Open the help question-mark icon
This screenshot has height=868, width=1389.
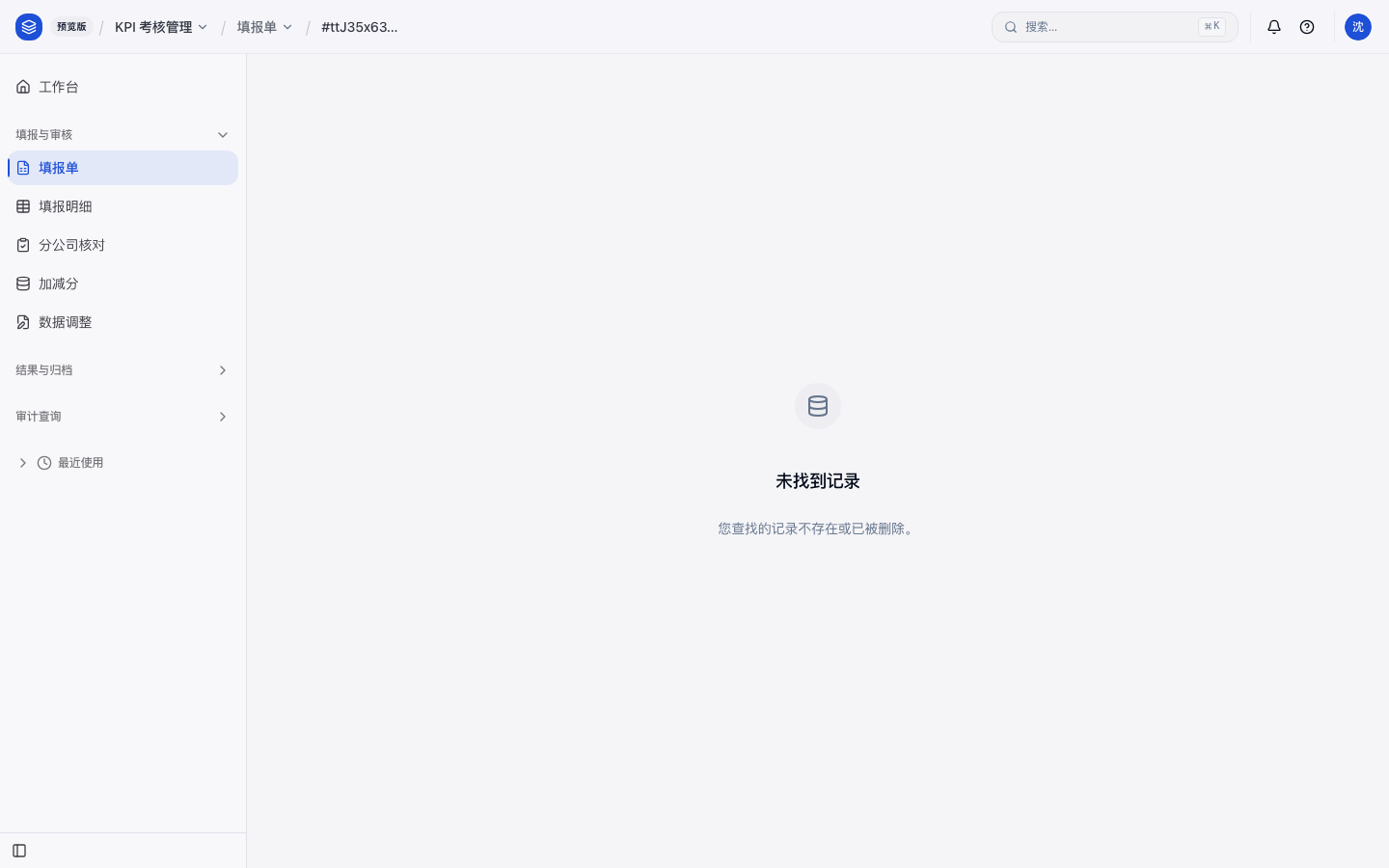[1307, 27]
